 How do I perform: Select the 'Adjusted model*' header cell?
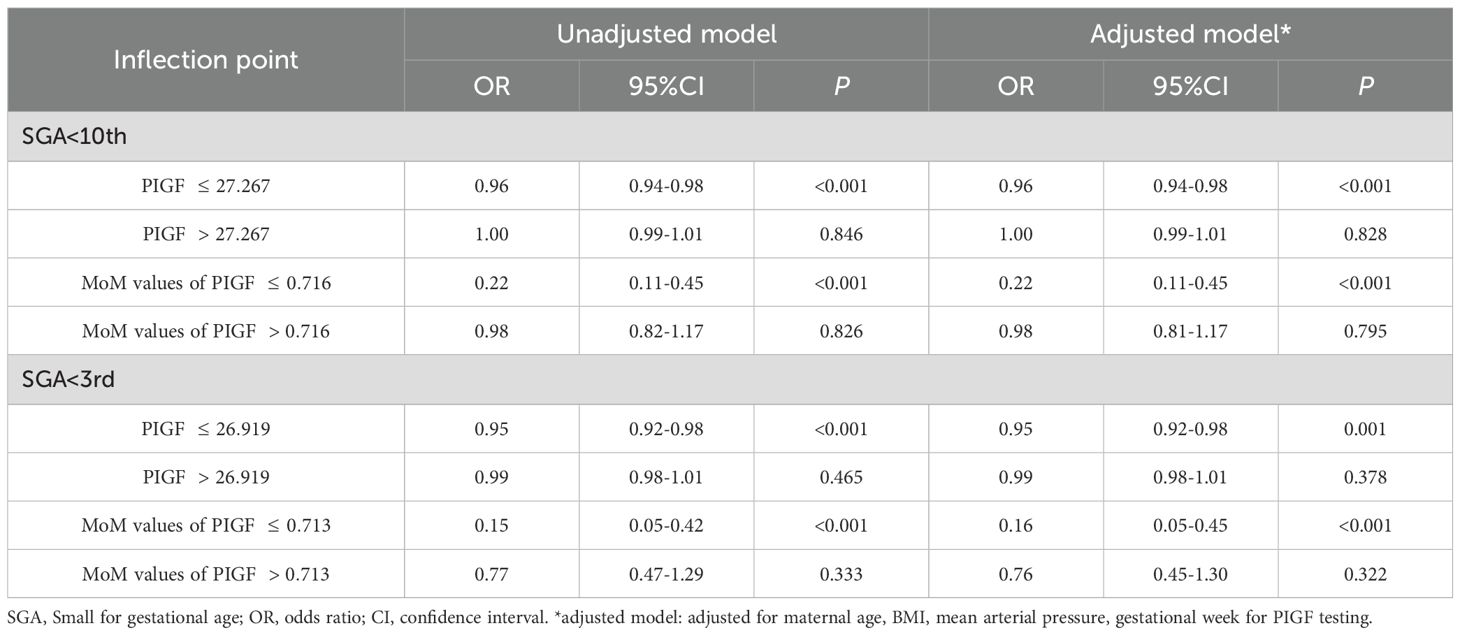point(1190,34)
